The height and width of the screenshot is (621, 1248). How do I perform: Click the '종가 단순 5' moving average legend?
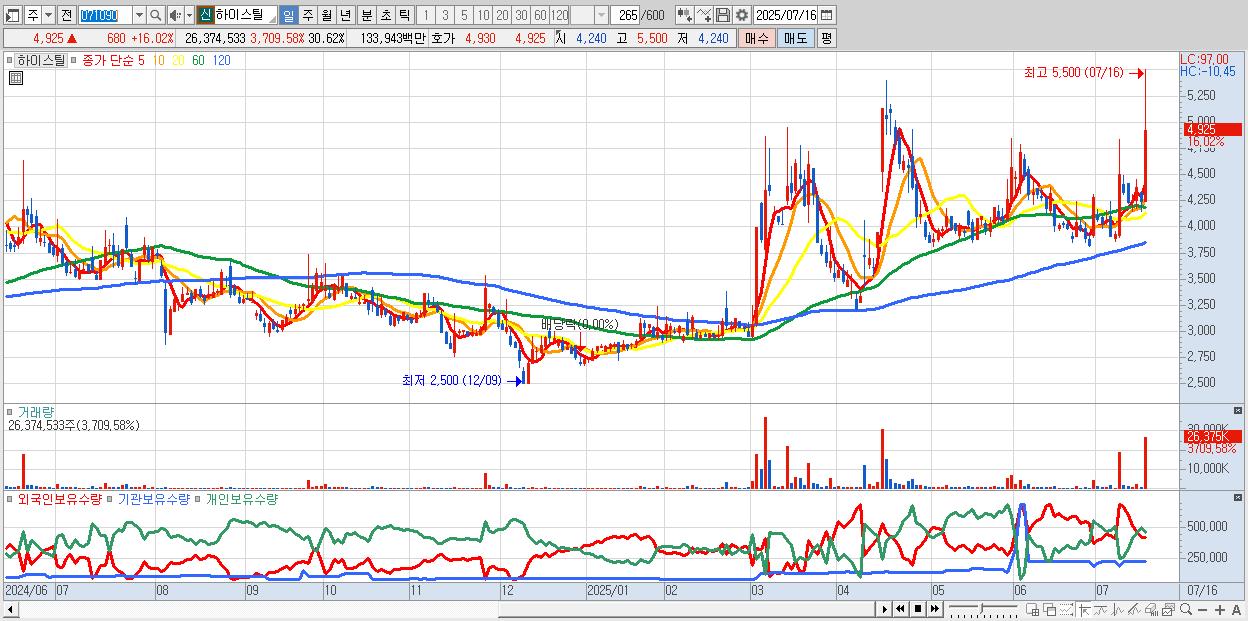[x=113, y=60]
